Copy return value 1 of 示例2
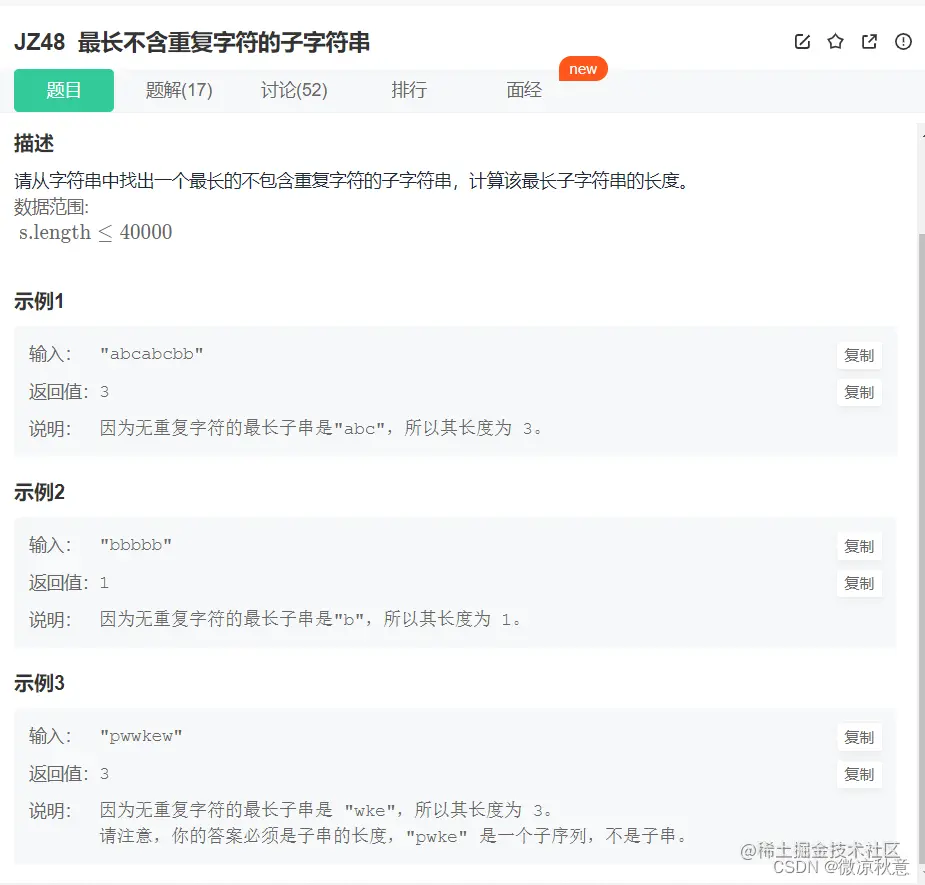 point(858,584)
